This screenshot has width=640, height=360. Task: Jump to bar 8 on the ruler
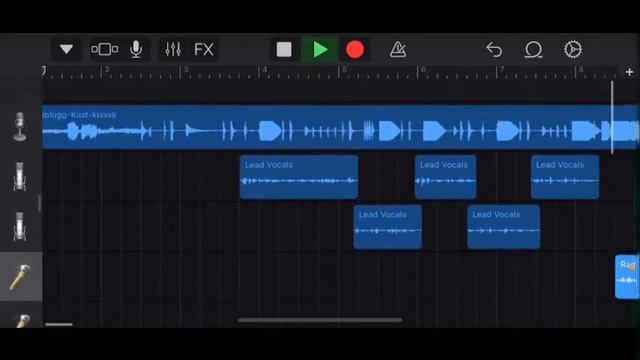pos(581,69)
